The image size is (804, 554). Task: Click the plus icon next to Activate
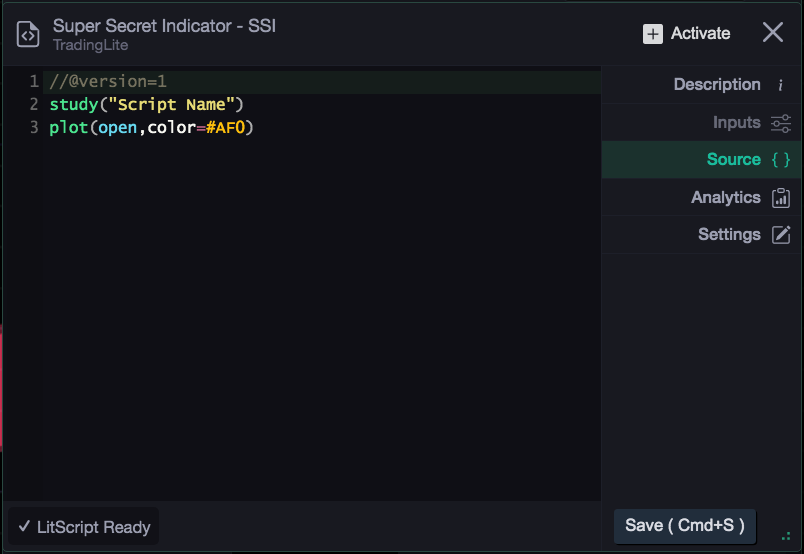[653, 34]
